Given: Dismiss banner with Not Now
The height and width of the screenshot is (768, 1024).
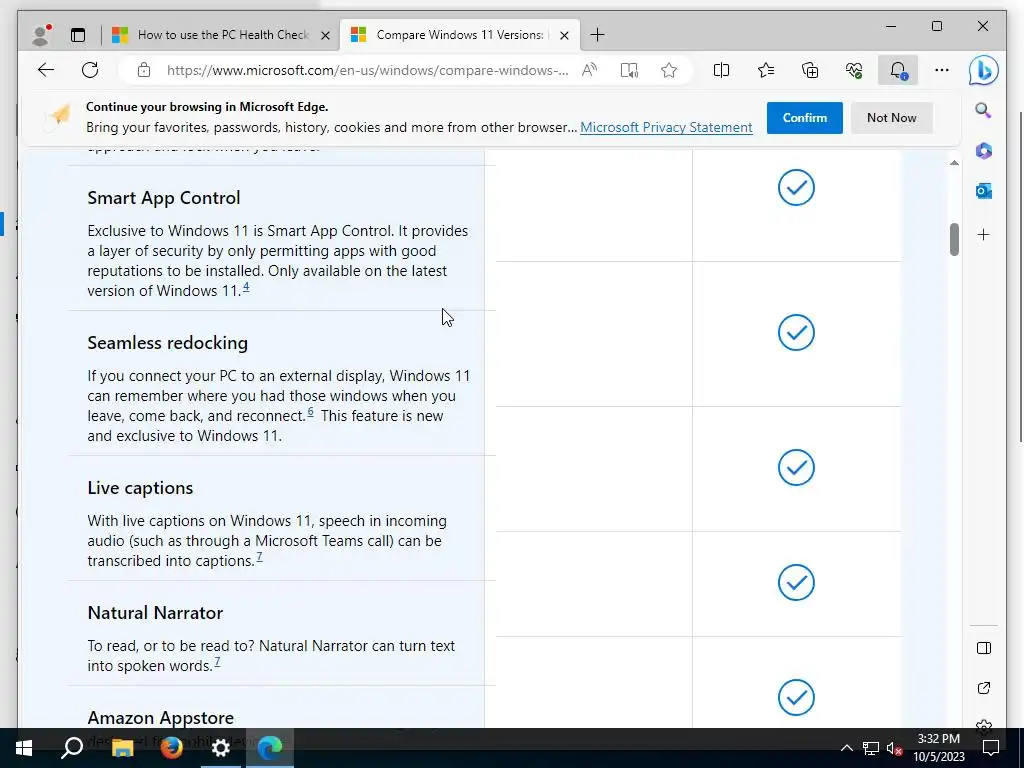Looking at the screenshot, I should click(x=891, y=118).
